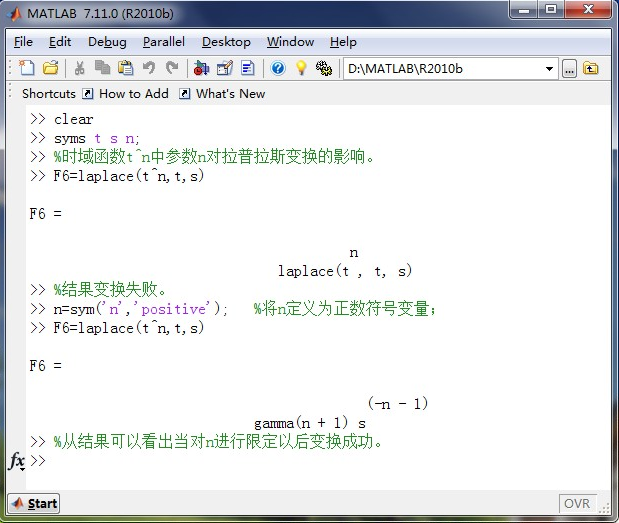Image resolution: width=619 pixels, height=523 pixels.
Task: Click the '%结果变换失败。' comment
Action: 110,290
